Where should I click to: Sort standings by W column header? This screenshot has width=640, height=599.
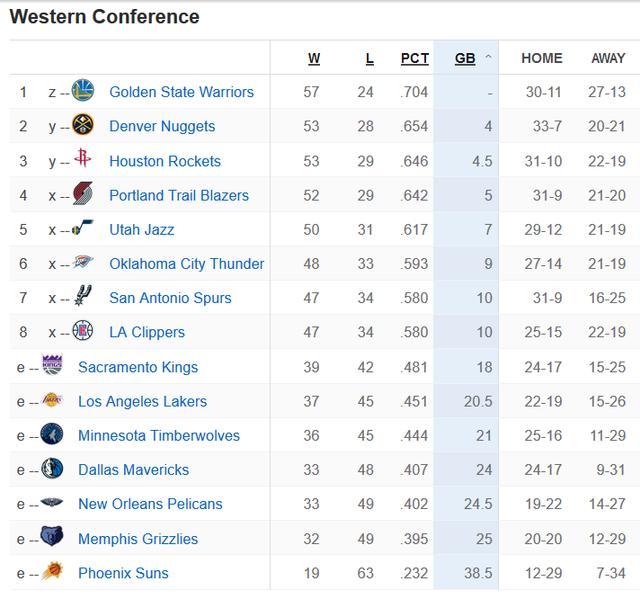pyautogui.click(x=314, y=58)
